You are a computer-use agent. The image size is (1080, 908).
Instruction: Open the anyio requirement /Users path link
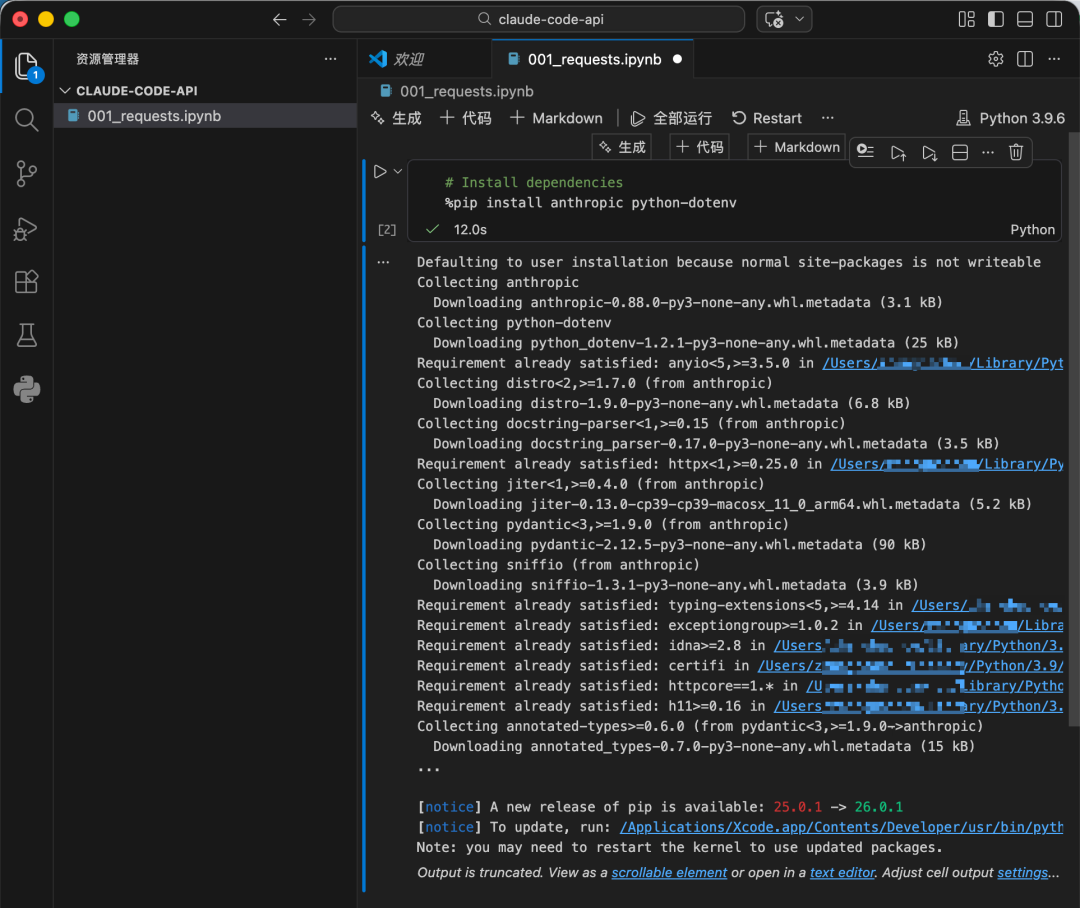tap(942, 363)
